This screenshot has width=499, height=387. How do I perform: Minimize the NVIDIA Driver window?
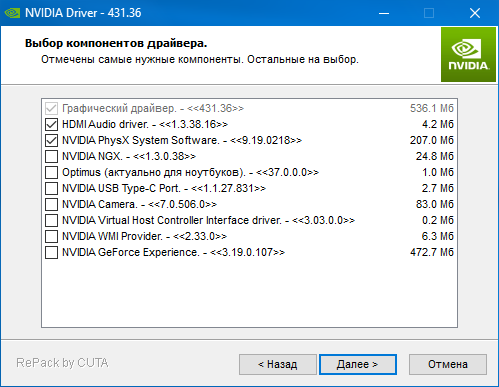pyautogui.click(x=384, y=13)
